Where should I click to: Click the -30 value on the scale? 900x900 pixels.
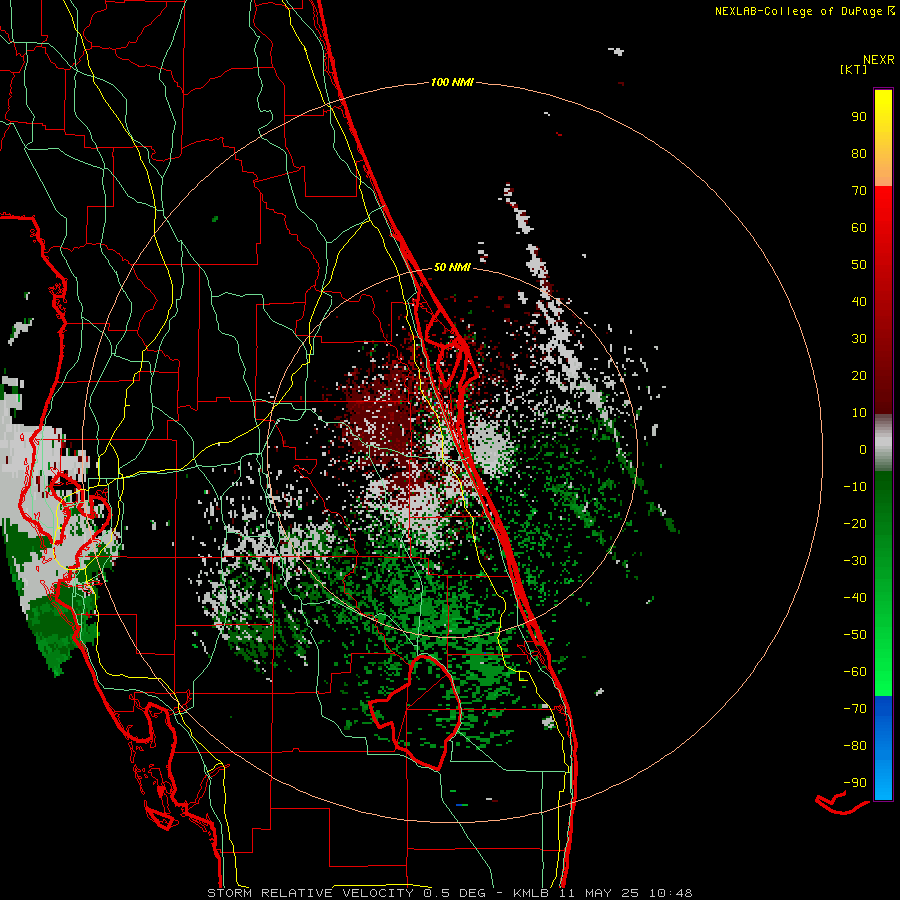(855, 561)
